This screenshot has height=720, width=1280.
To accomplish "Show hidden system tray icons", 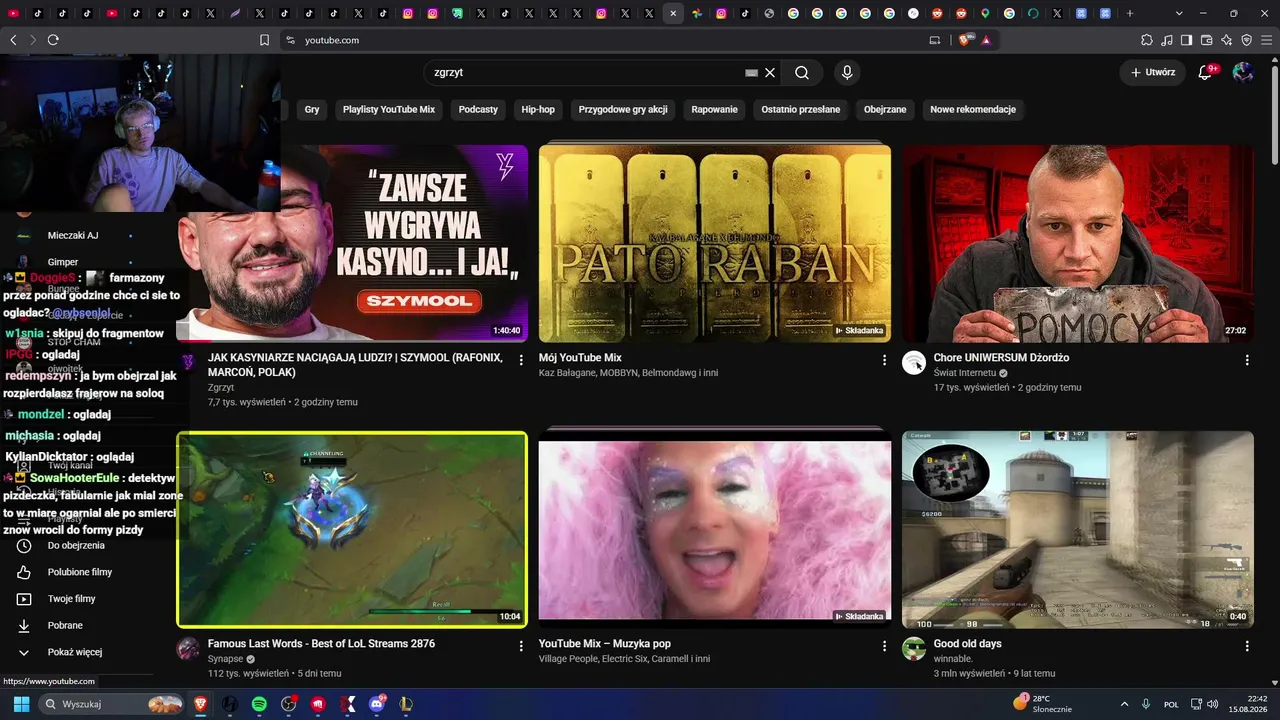I will click(x=1124, y=704).
